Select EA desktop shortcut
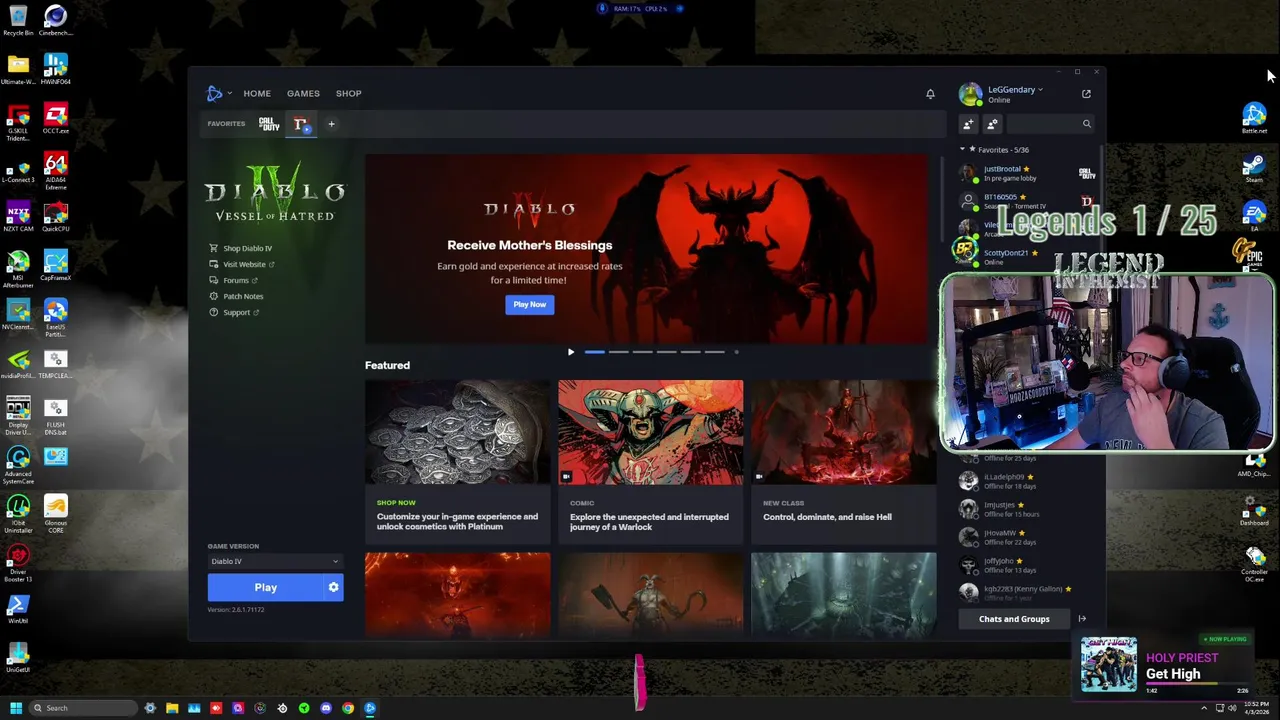The width and height of the screenshot is (1280, 720). click(x=1254, y=217)
